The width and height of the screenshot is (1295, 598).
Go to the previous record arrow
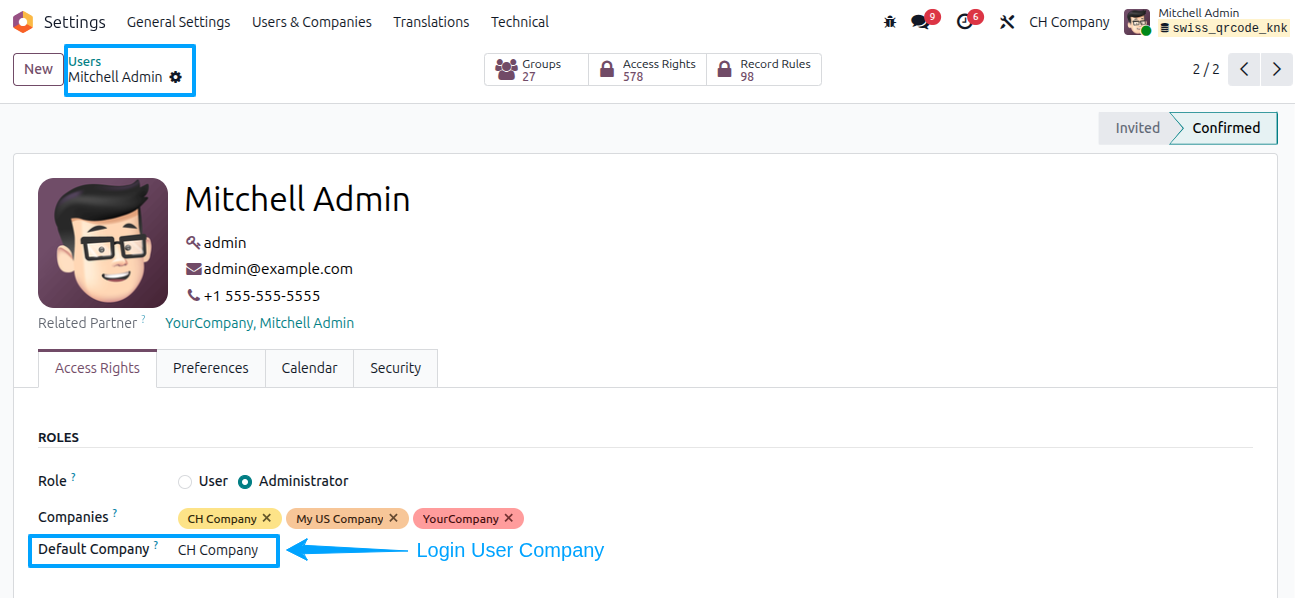(1244, 69)
